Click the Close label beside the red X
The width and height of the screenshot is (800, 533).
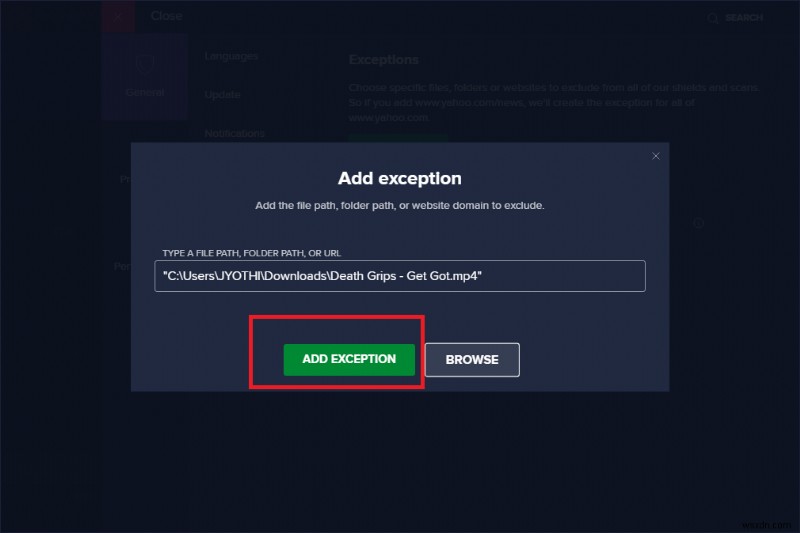point(166,16)
